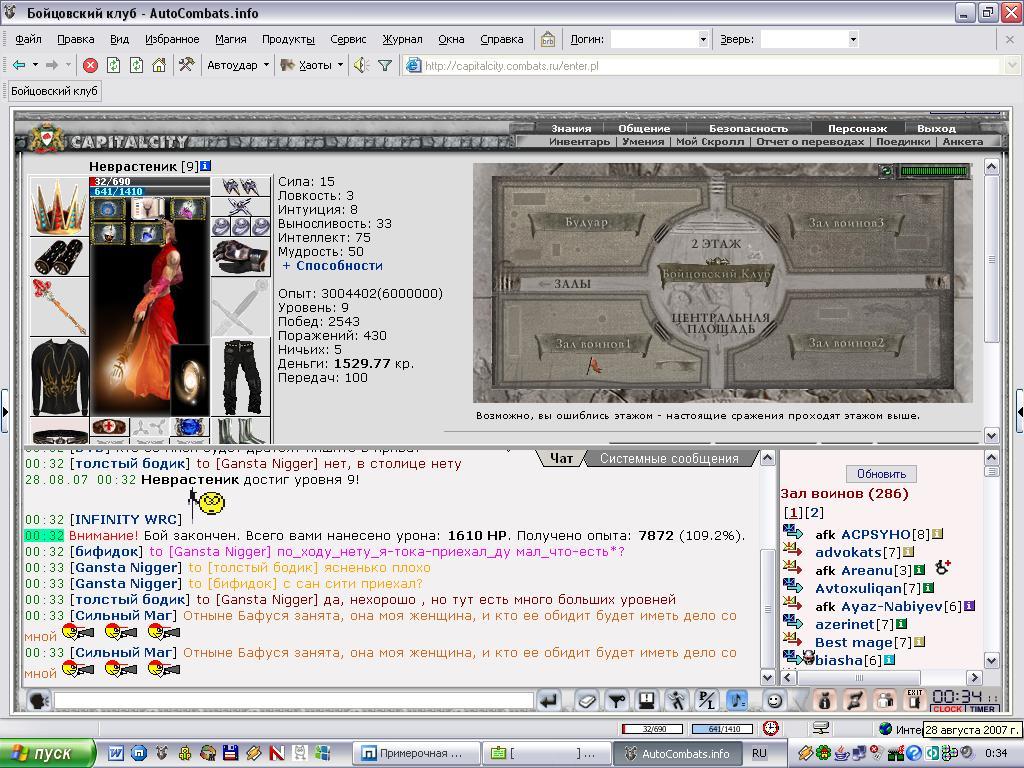This screenshot has width=1024, height=768.
Task: Click the eraser clear chat icon
Action: pyautogui.click(x=587, y=701)
